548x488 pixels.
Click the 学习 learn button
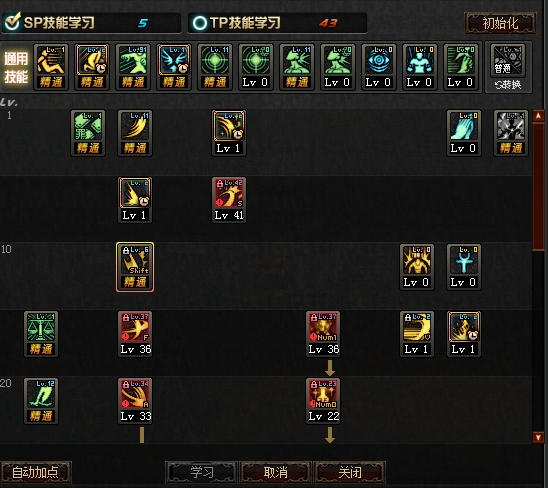coord(201,472)
